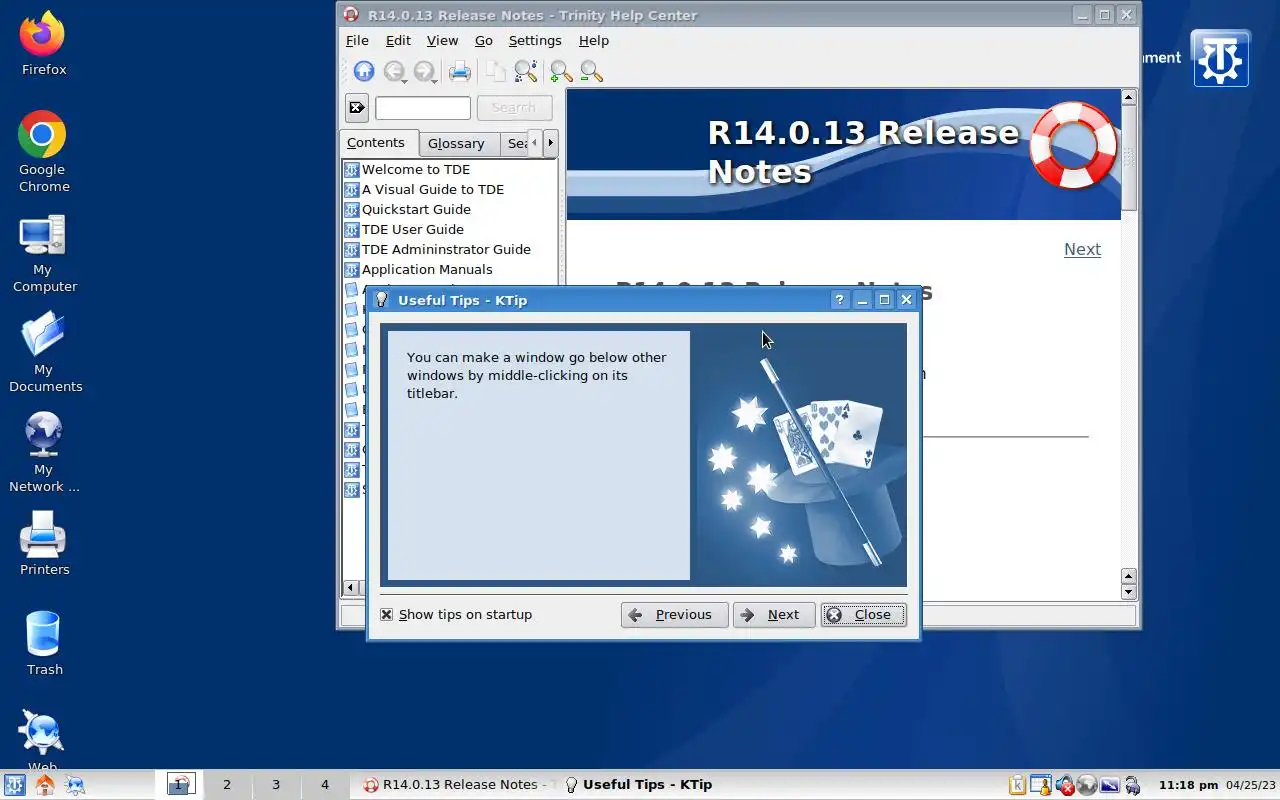1280x800 pixels.
Task: Click the Back arrow in Help Center toolbar
Action: coord(393,71)
